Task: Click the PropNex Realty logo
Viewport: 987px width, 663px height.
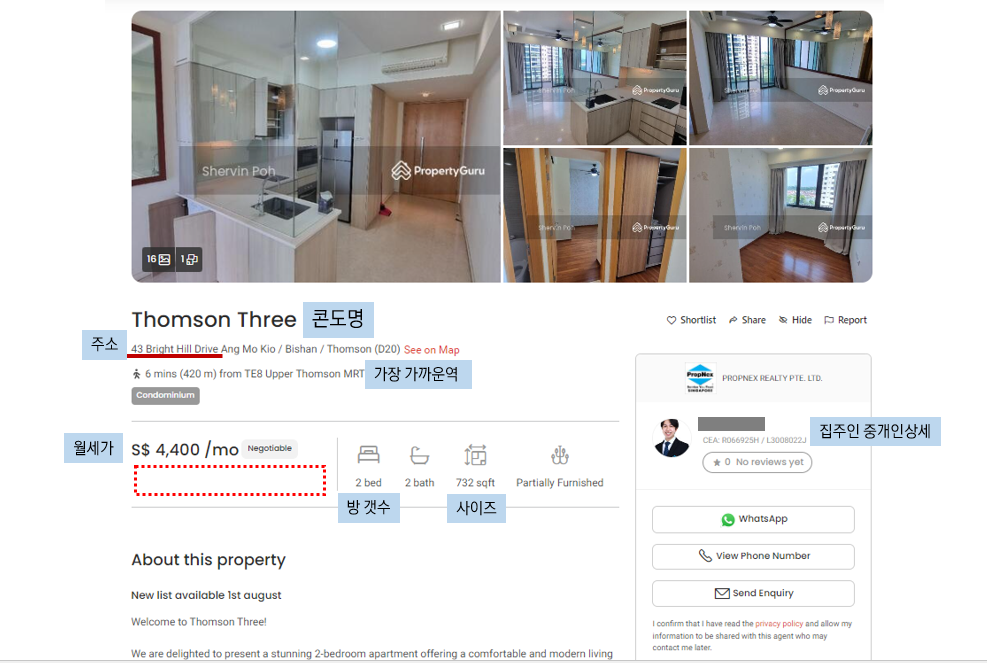Action: pyautogui.click(x=700, y=378)
